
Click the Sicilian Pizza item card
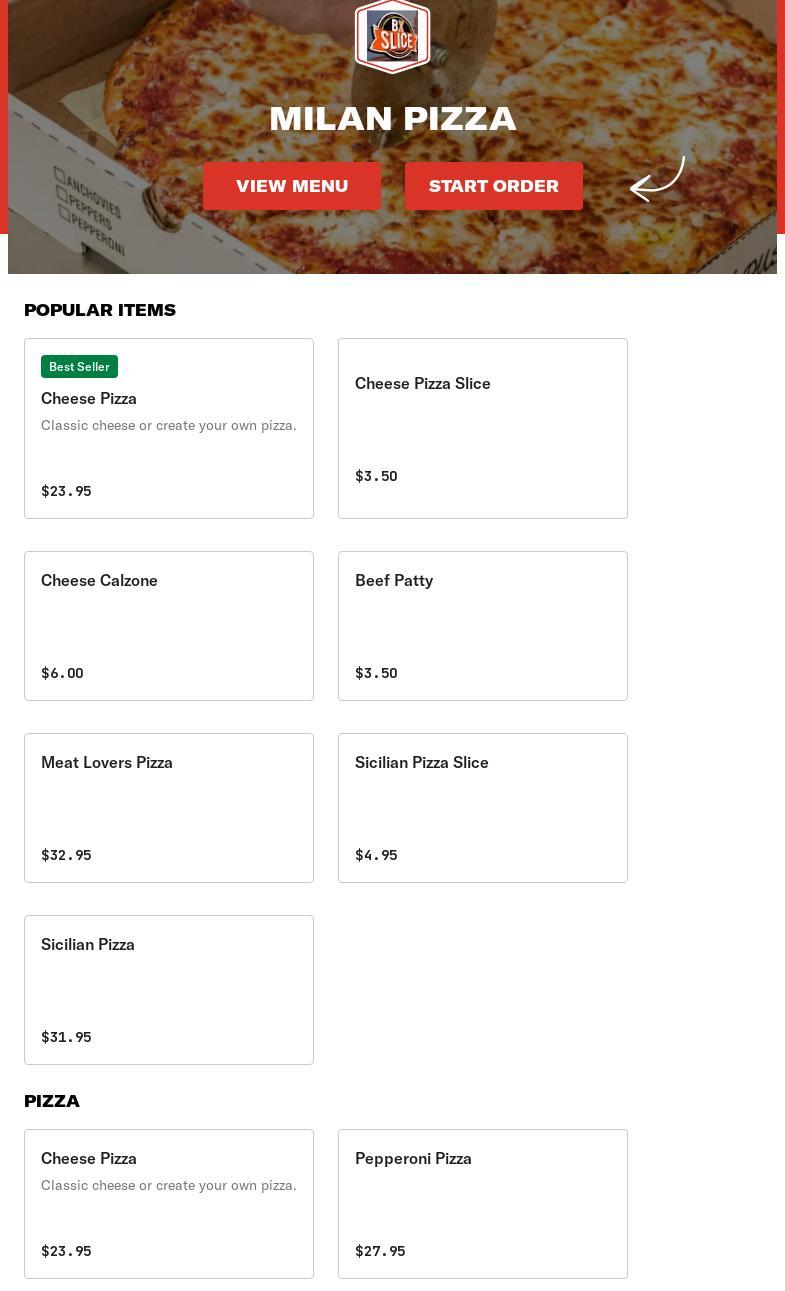click(x=169, y=990)
